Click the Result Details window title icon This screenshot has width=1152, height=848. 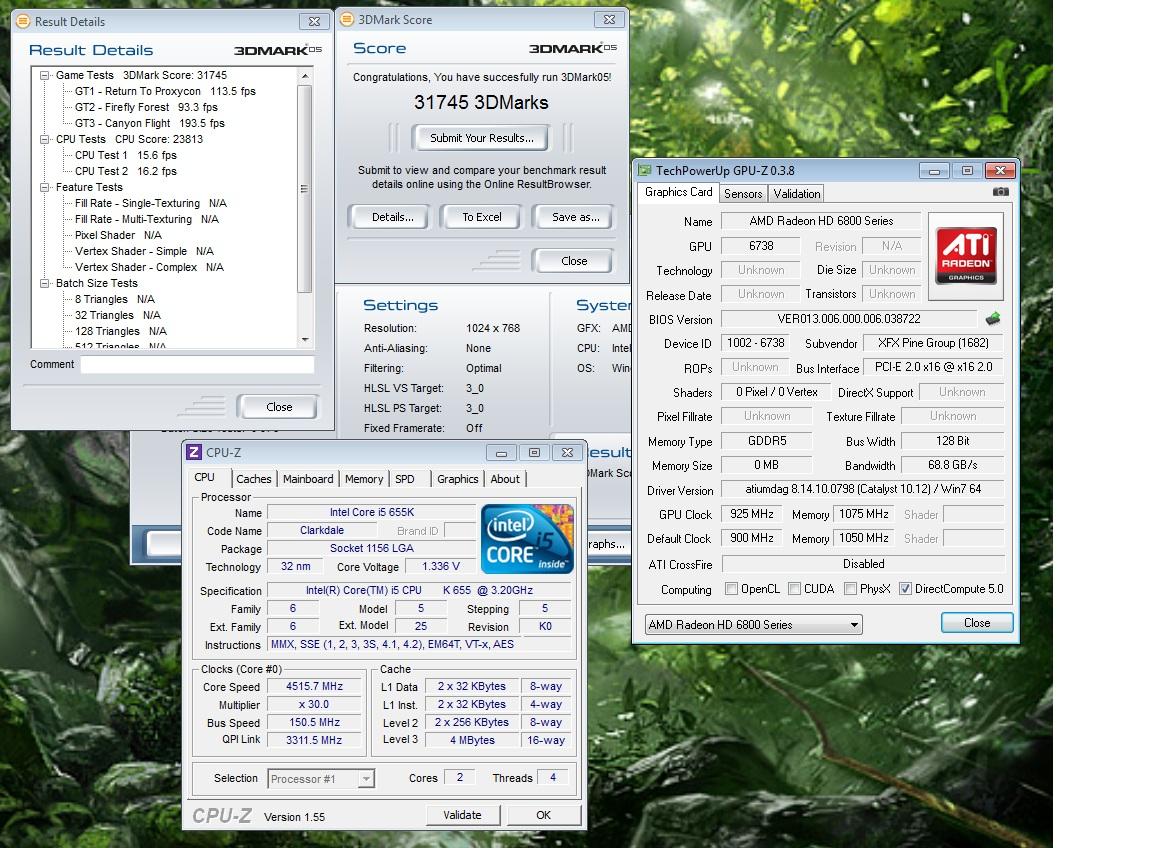pyautogui.click(x=24, y=21)
